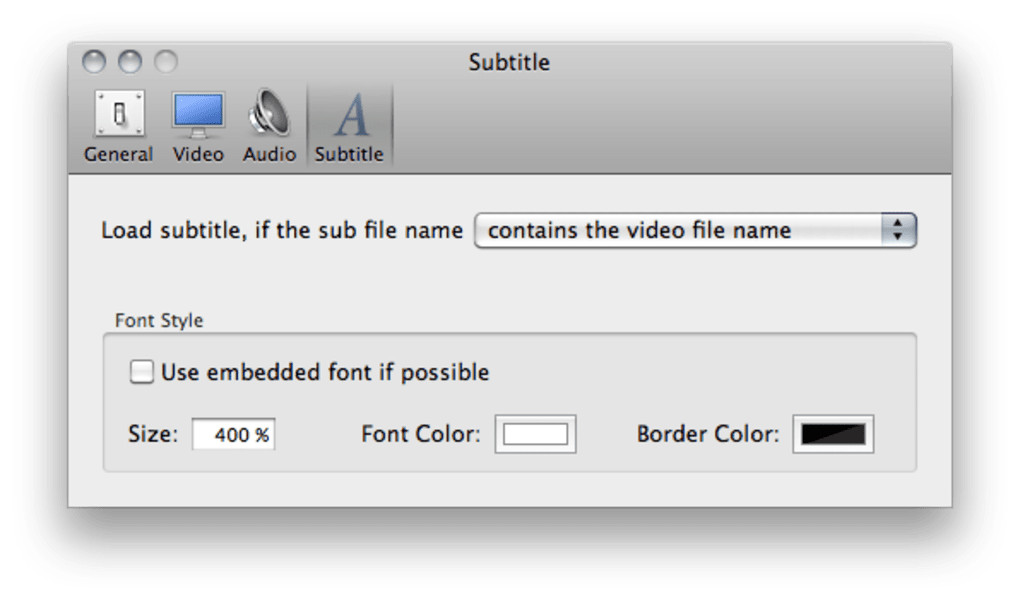Click the red close window button
1020x601 pixels.
[x=93, y=62]
